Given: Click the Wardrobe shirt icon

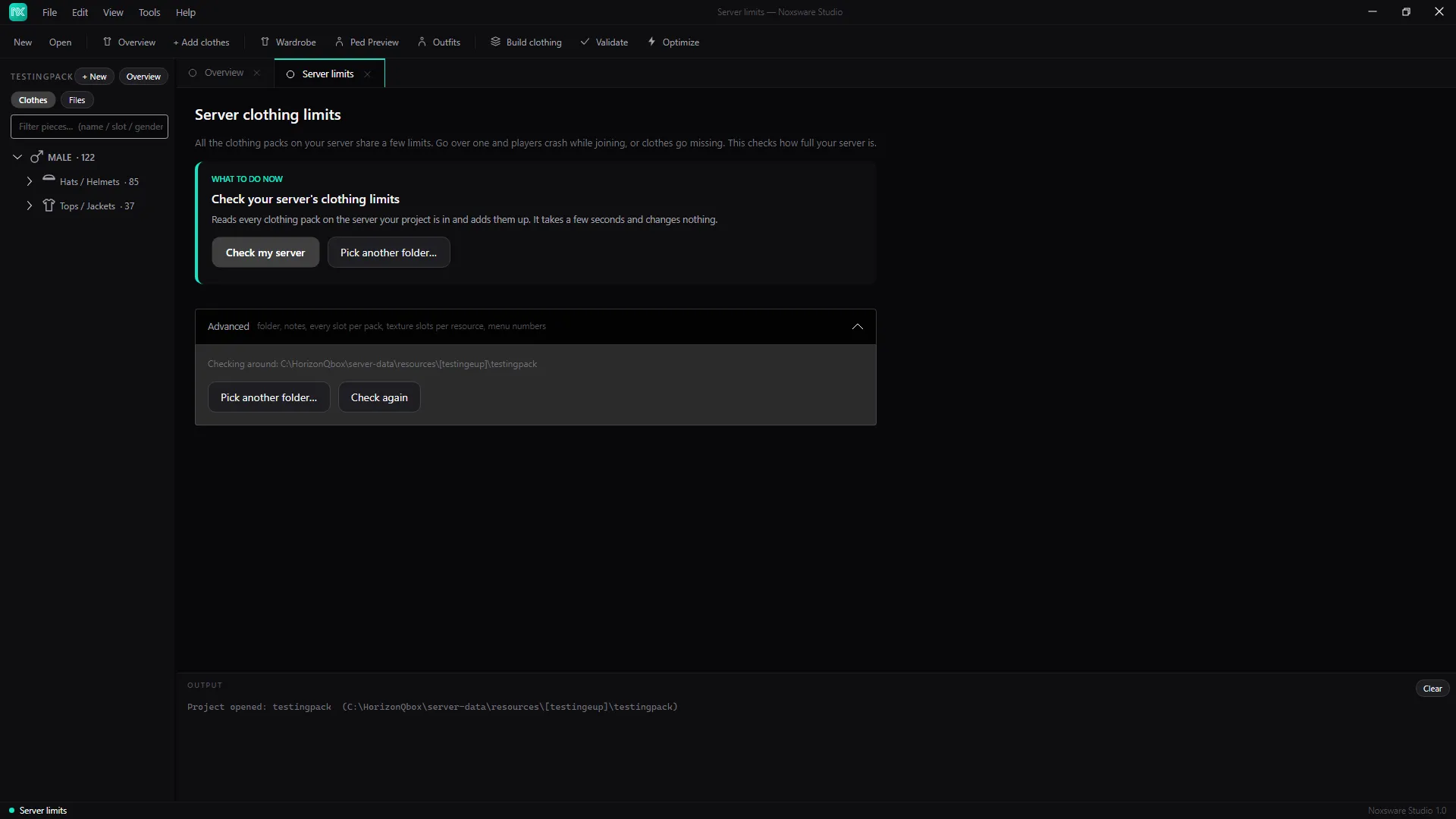Looking at the screenshot, I should click(x=265, y=42).
